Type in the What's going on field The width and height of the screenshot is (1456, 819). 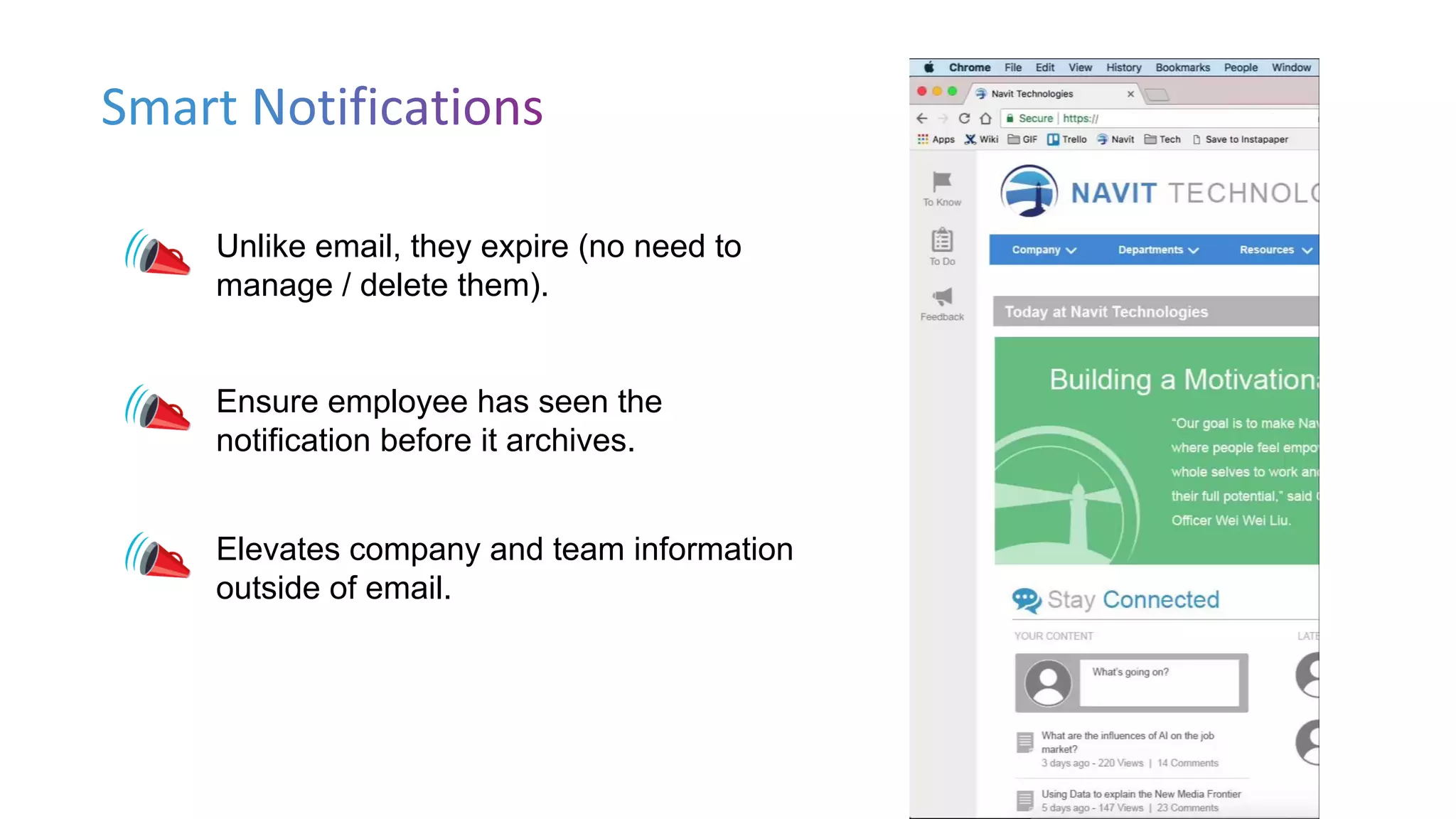pos(1159,682)
